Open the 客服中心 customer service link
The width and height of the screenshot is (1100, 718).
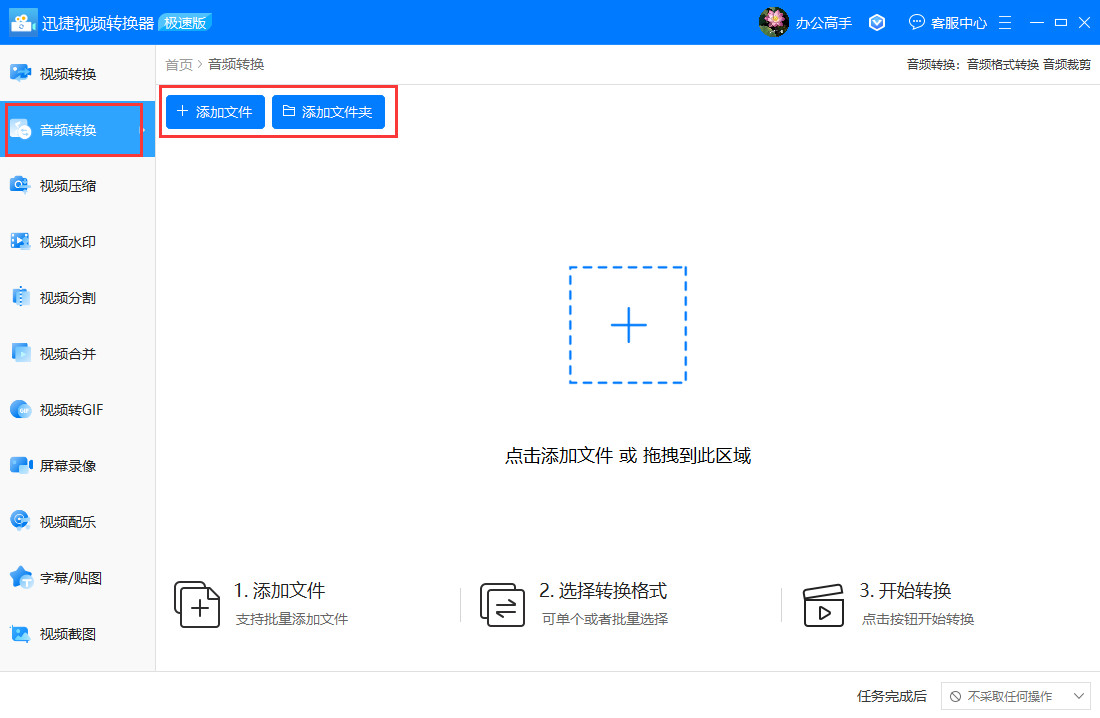tap(946, 22)
